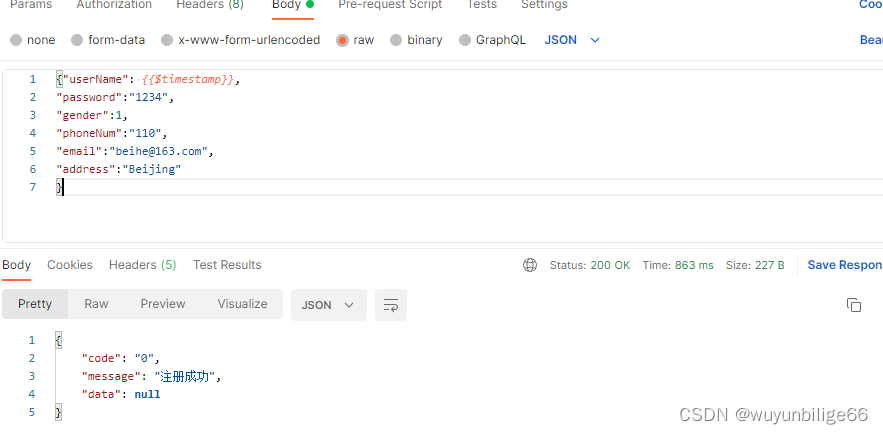Open the request Body tab
Screen dimensions: 883x434
tap(293, 5)
